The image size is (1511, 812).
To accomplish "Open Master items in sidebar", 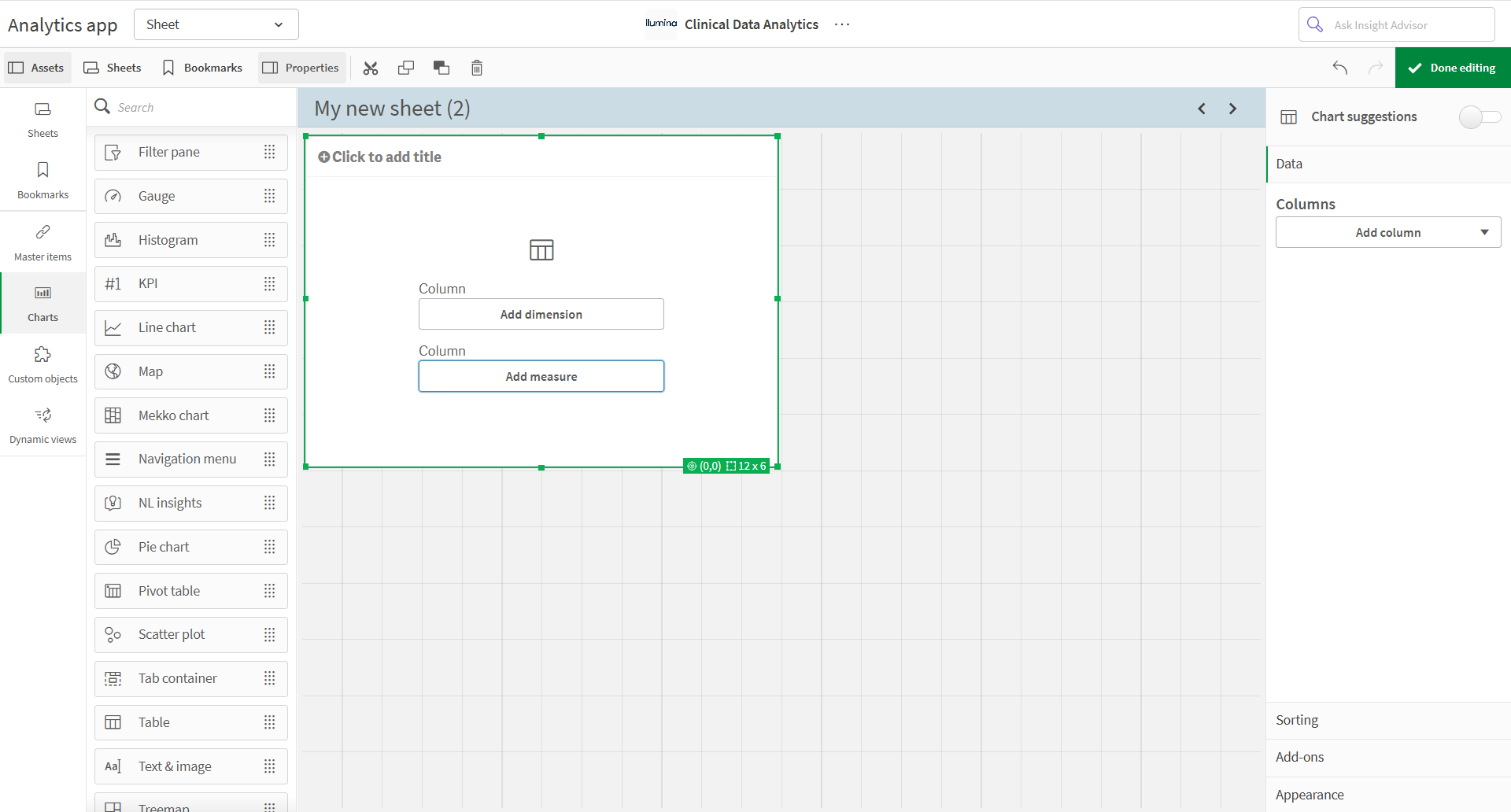I will [x=42, y=242].
